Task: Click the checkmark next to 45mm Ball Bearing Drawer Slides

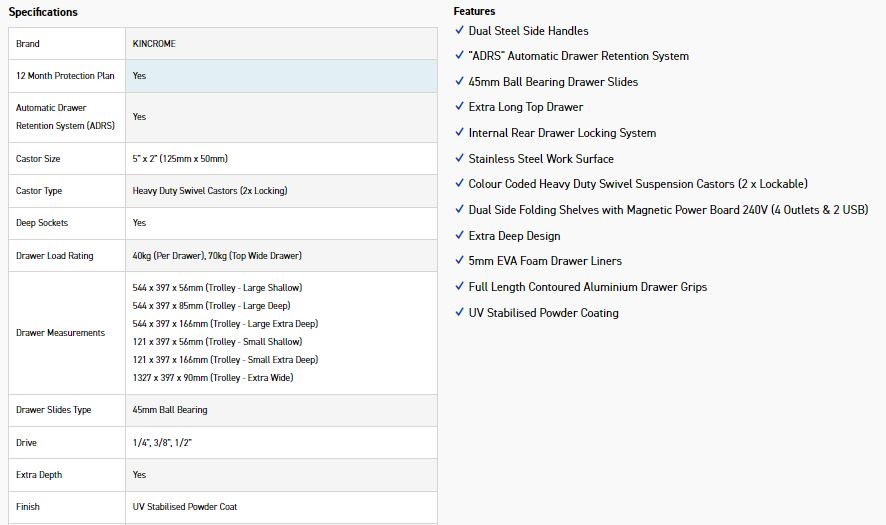Action: (459, 82)
